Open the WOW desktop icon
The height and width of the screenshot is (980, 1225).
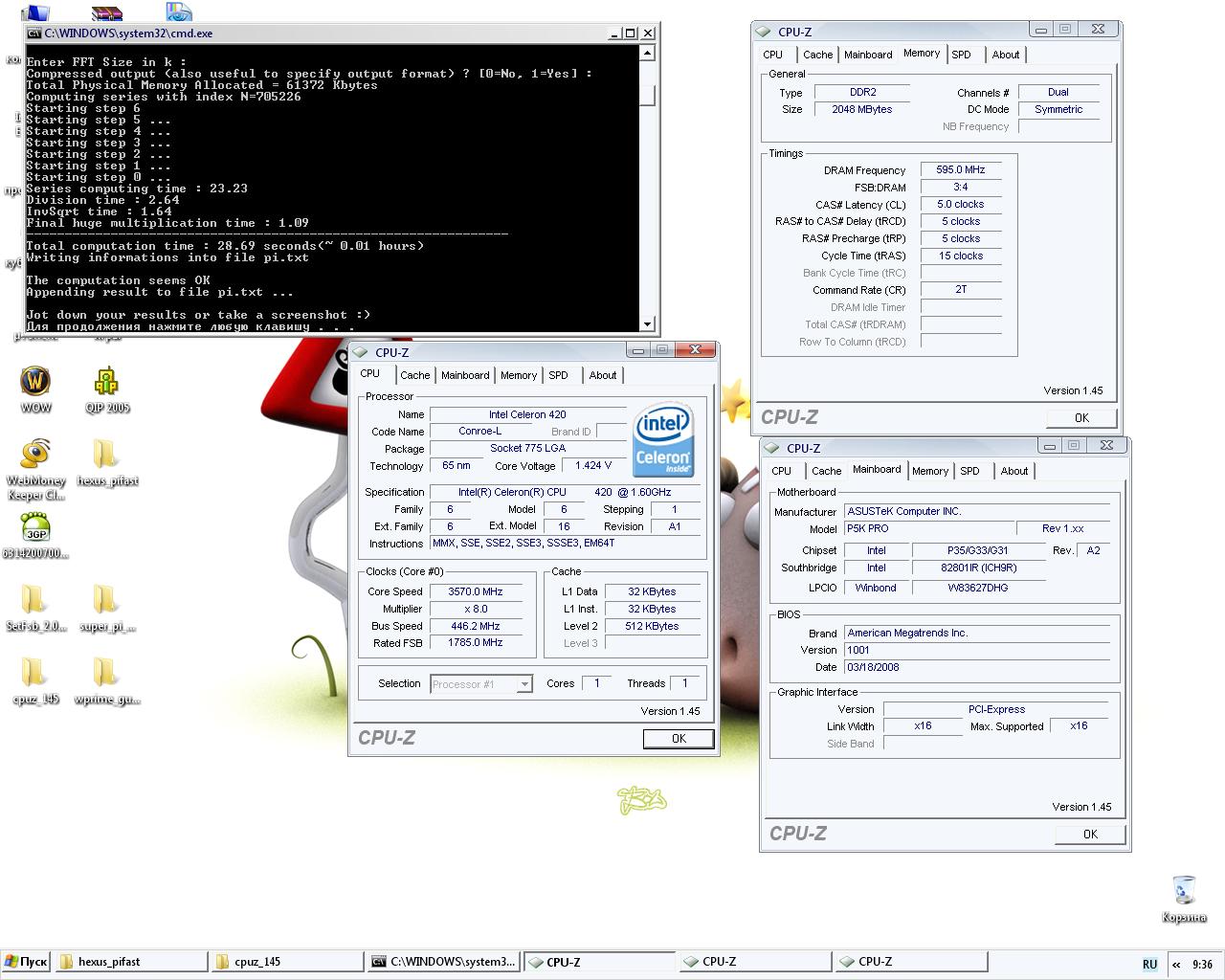(35, 390)
